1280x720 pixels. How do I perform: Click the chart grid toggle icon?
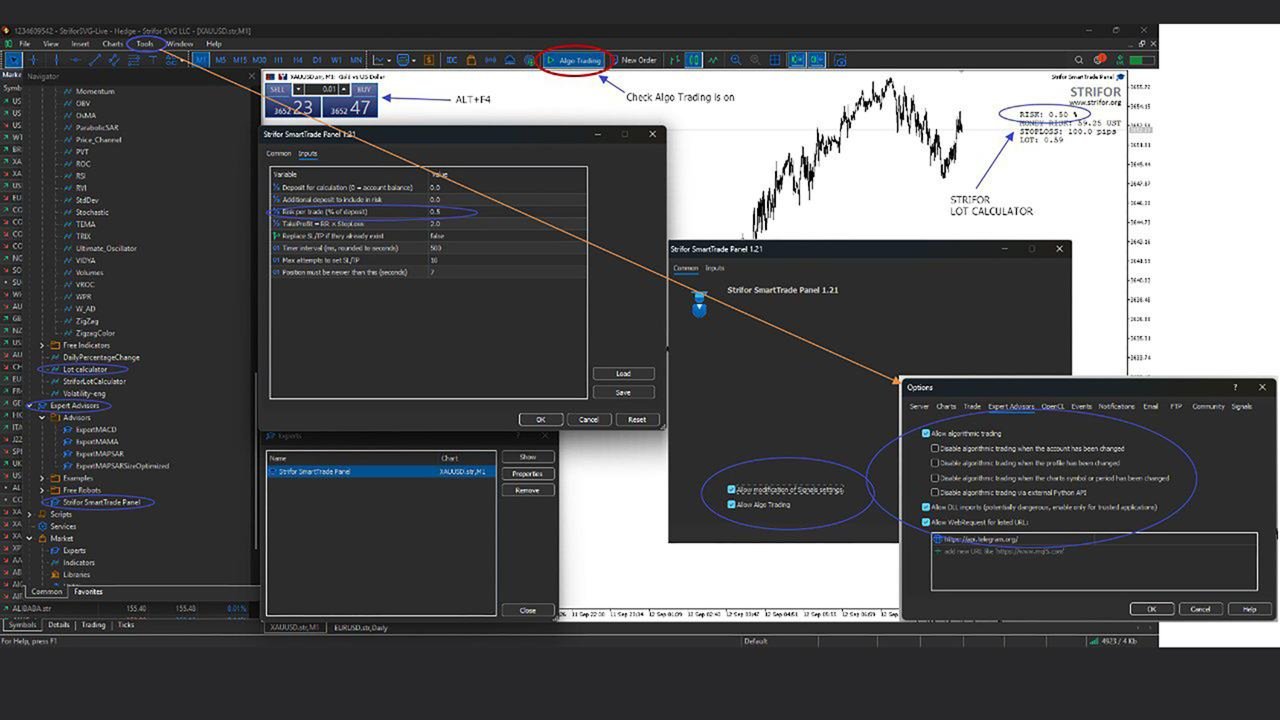(x=776, y=60)
